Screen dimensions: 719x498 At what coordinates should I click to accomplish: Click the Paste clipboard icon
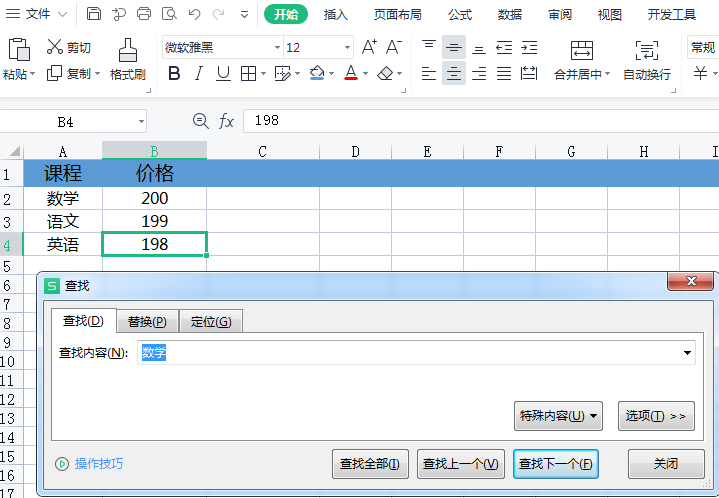19,50
